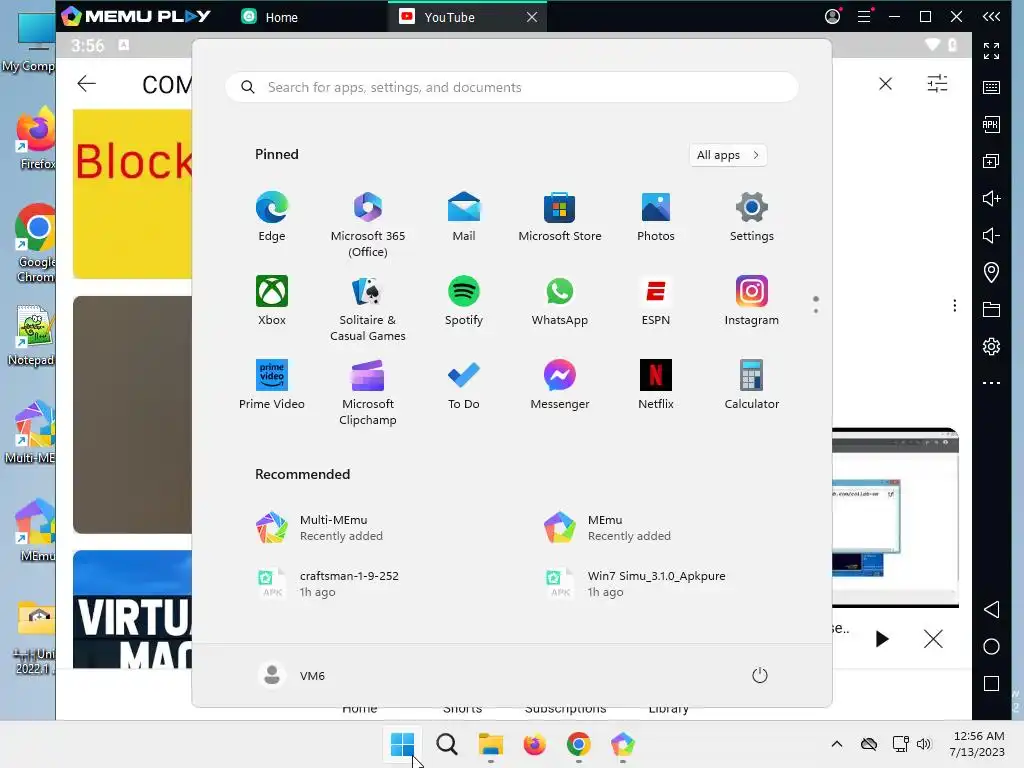
Task: Open Google Chrome from taskbar
Action: pos(579,744)
